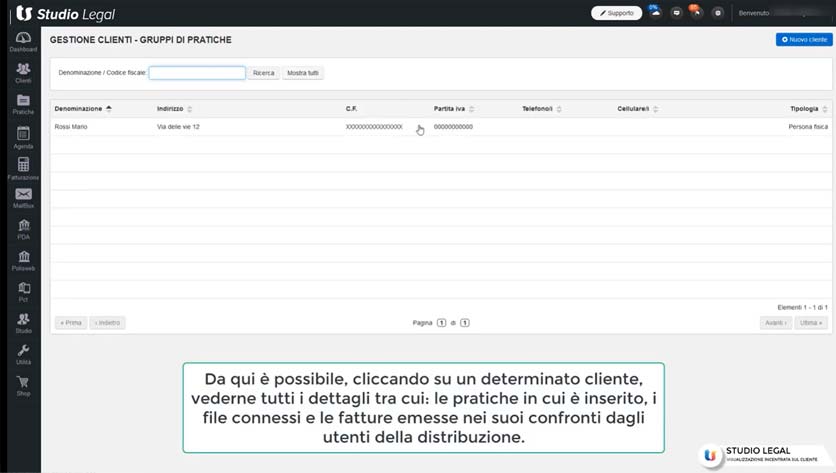Open the Rossi Mario client row
836x473 pixels.
pos(441,127)
